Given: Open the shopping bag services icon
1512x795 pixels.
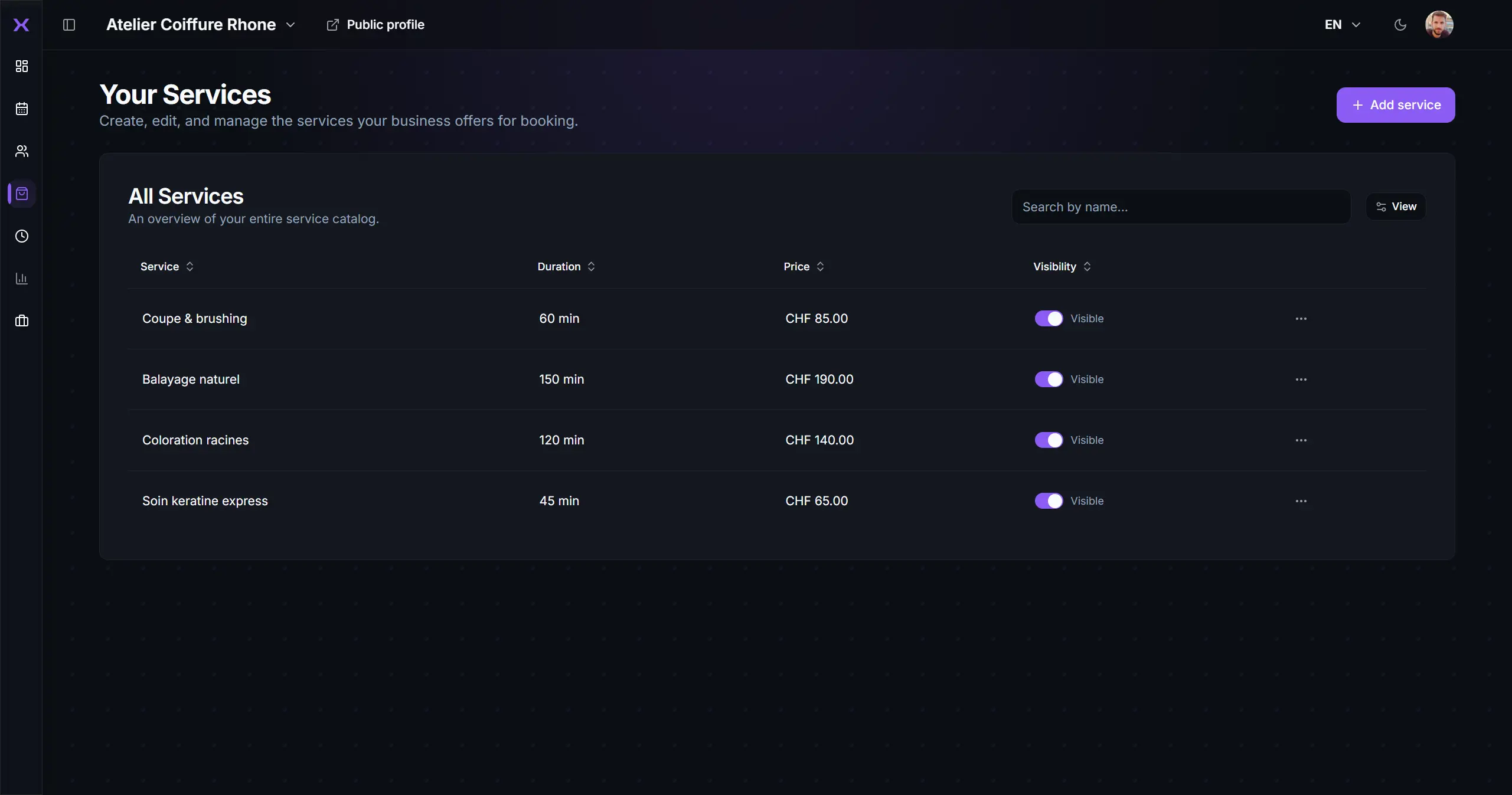Looking at the screenshot, I should coord(21,194).
